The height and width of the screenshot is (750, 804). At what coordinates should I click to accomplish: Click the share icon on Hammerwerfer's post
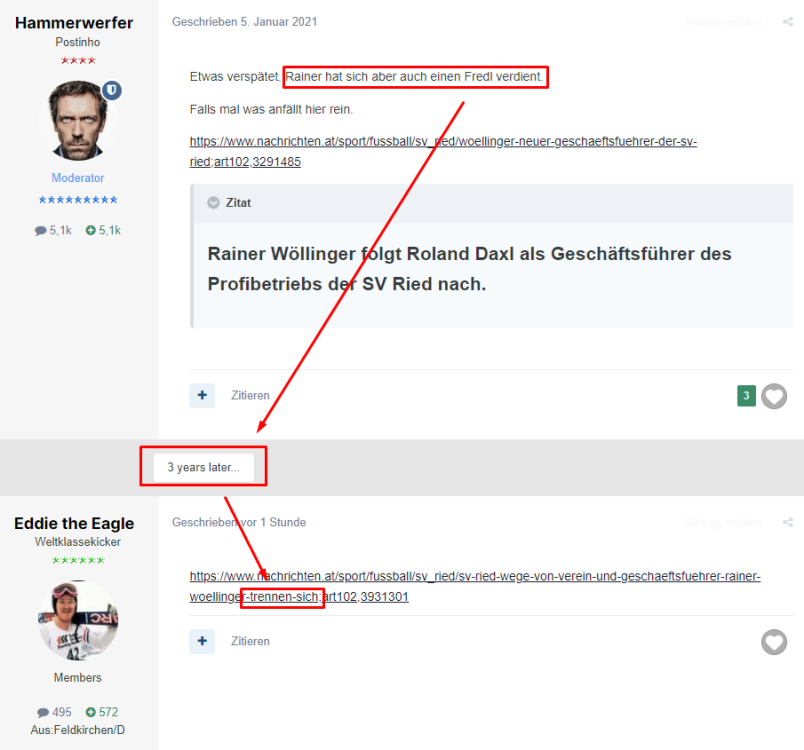click(788, 22)
